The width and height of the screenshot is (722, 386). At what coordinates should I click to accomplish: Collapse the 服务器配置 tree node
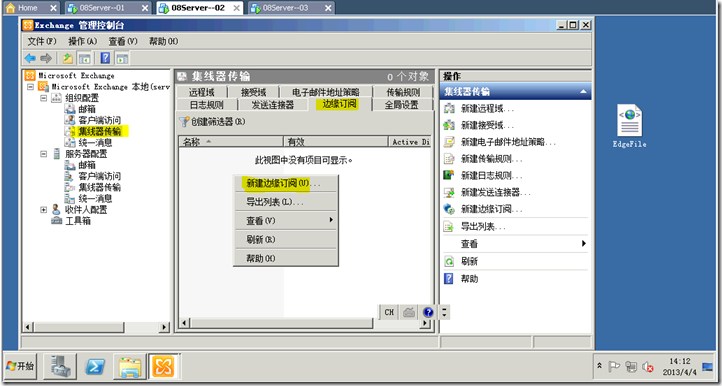pyautogui.click(x=43, y=153)
